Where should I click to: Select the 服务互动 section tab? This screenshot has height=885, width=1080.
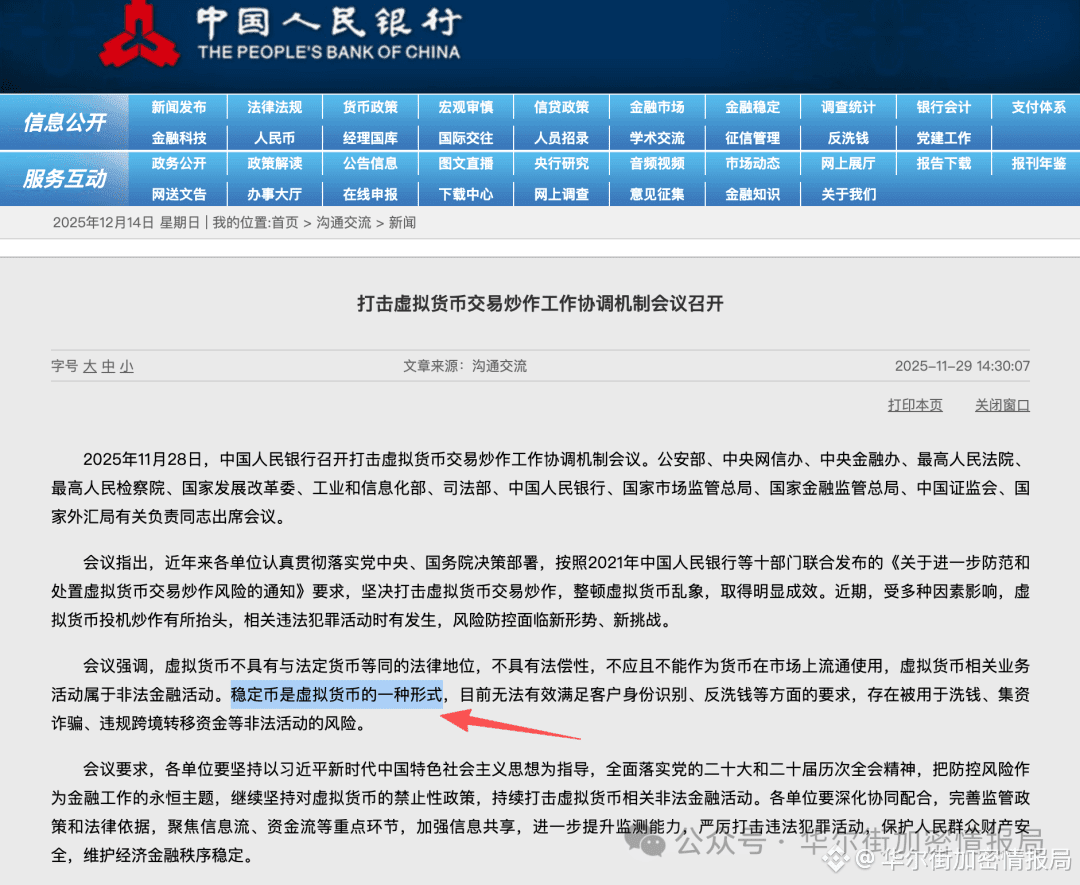click(63, 179)
